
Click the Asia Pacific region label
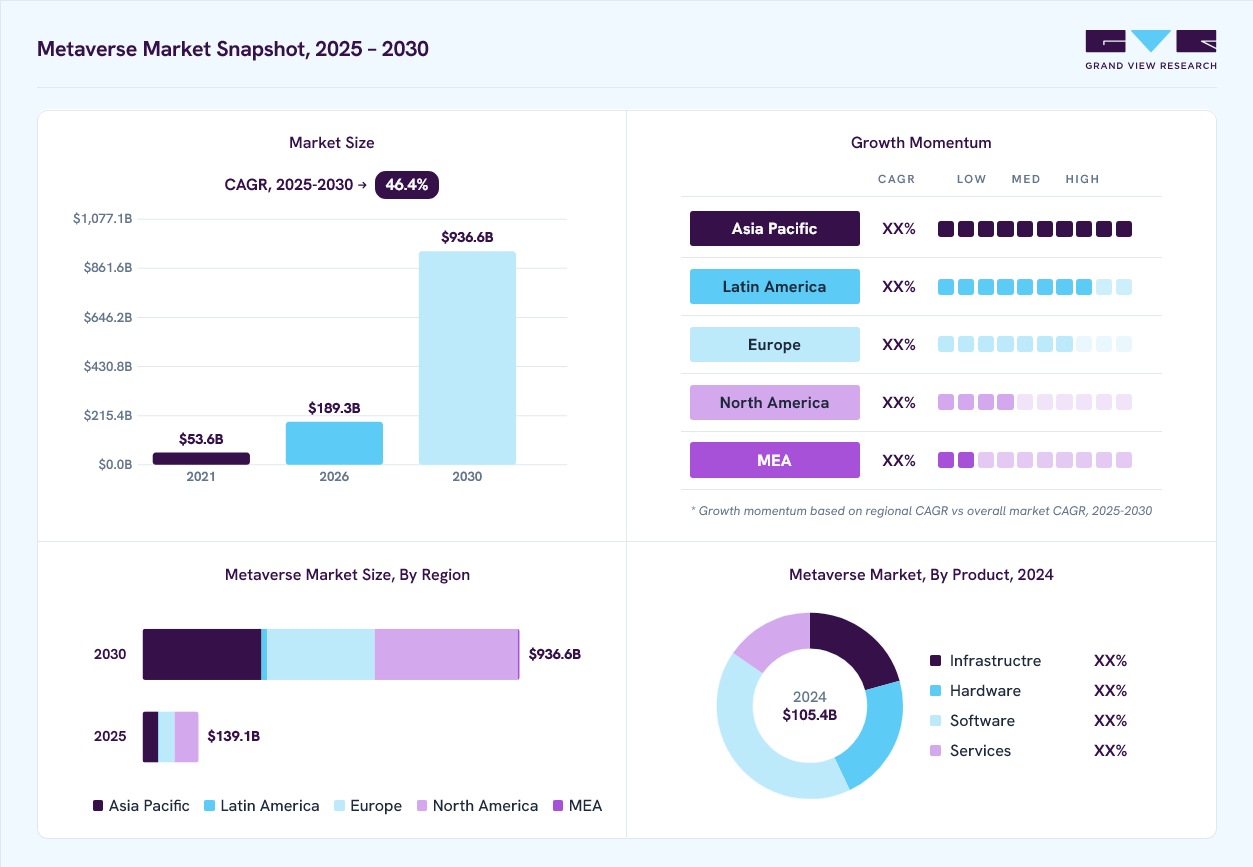[x=775, y=228]
